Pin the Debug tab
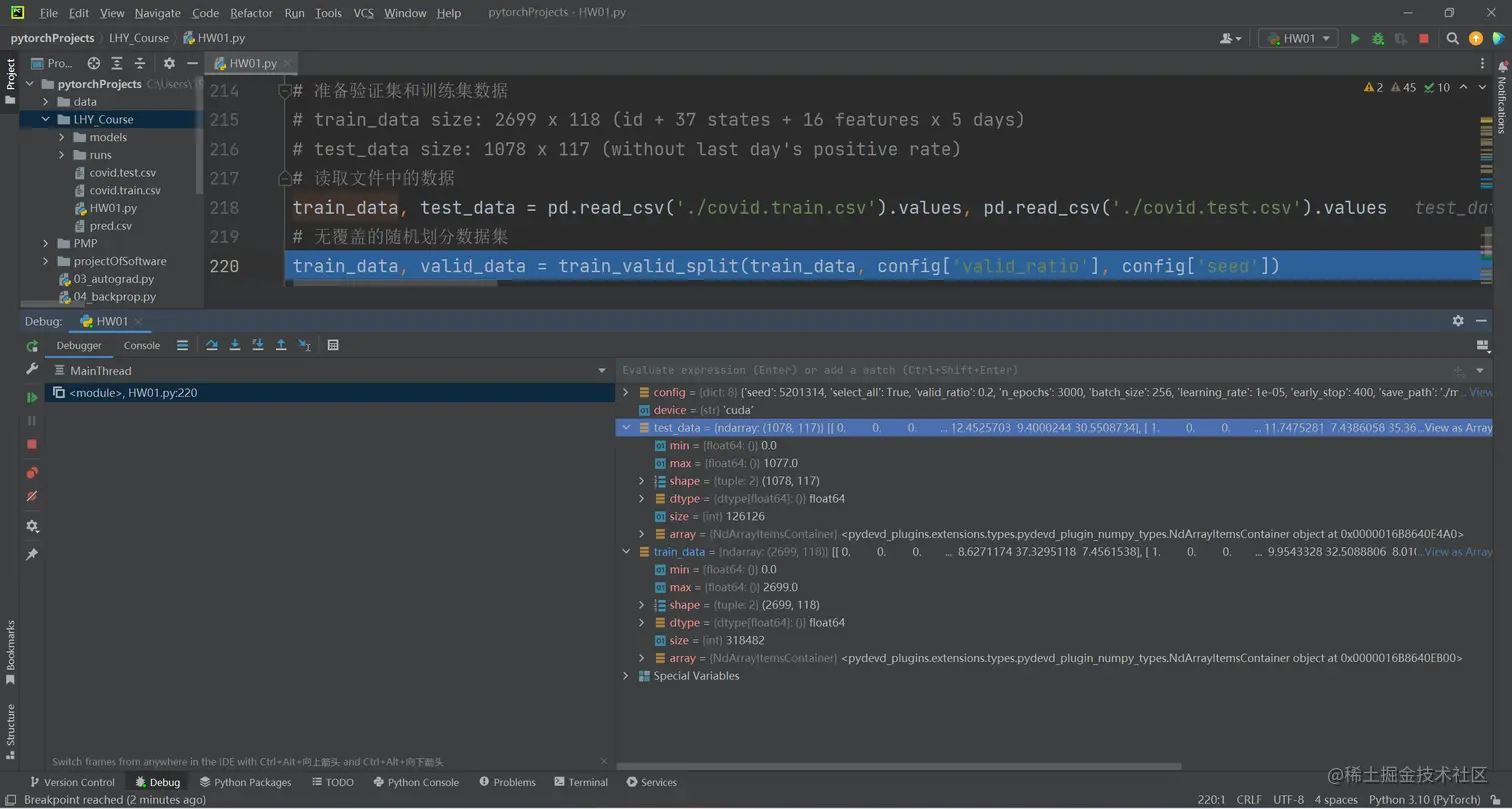 [x=32, y=554]
